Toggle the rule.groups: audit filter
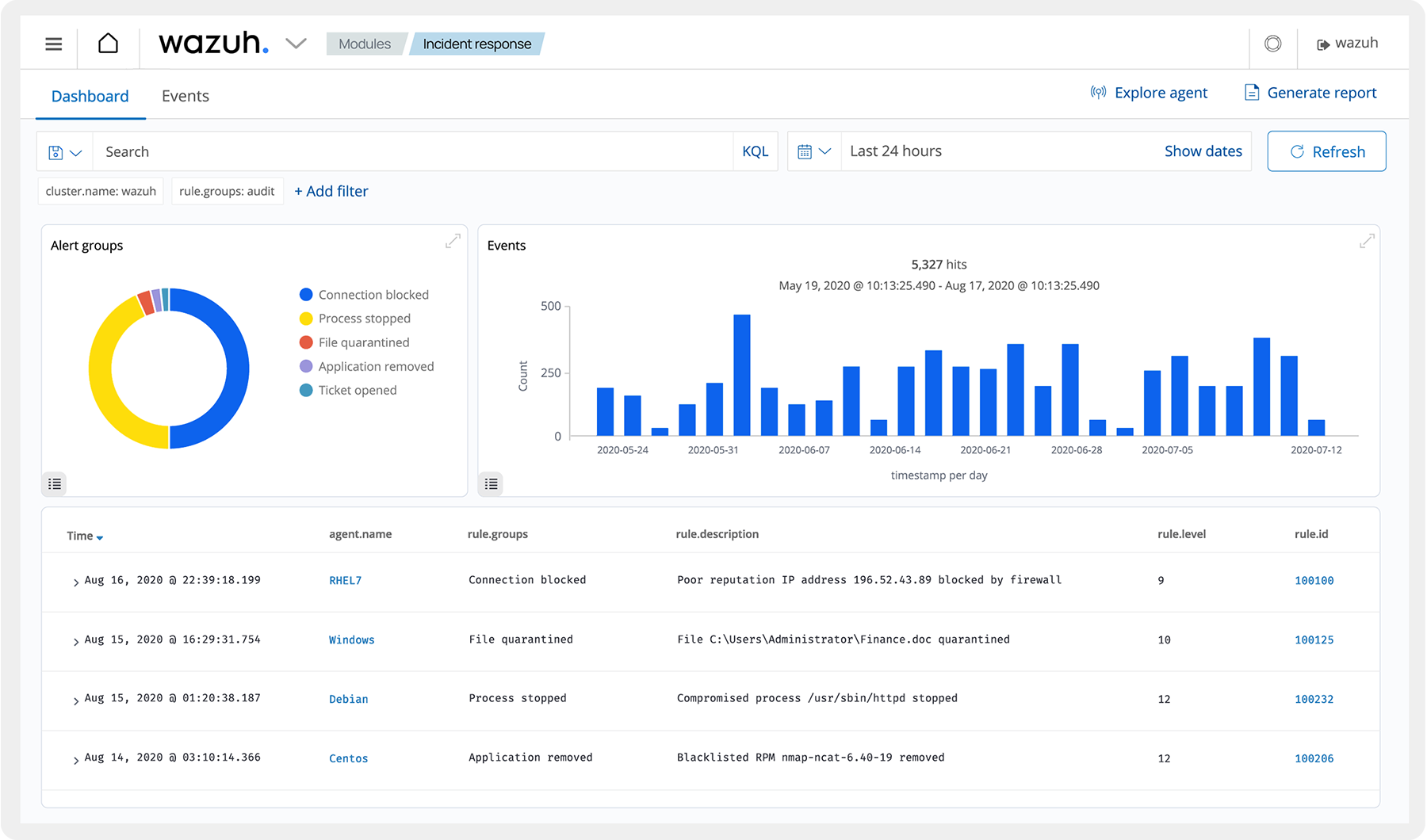The width and height of the screenshot is (1427, 840). click(228, 191)
